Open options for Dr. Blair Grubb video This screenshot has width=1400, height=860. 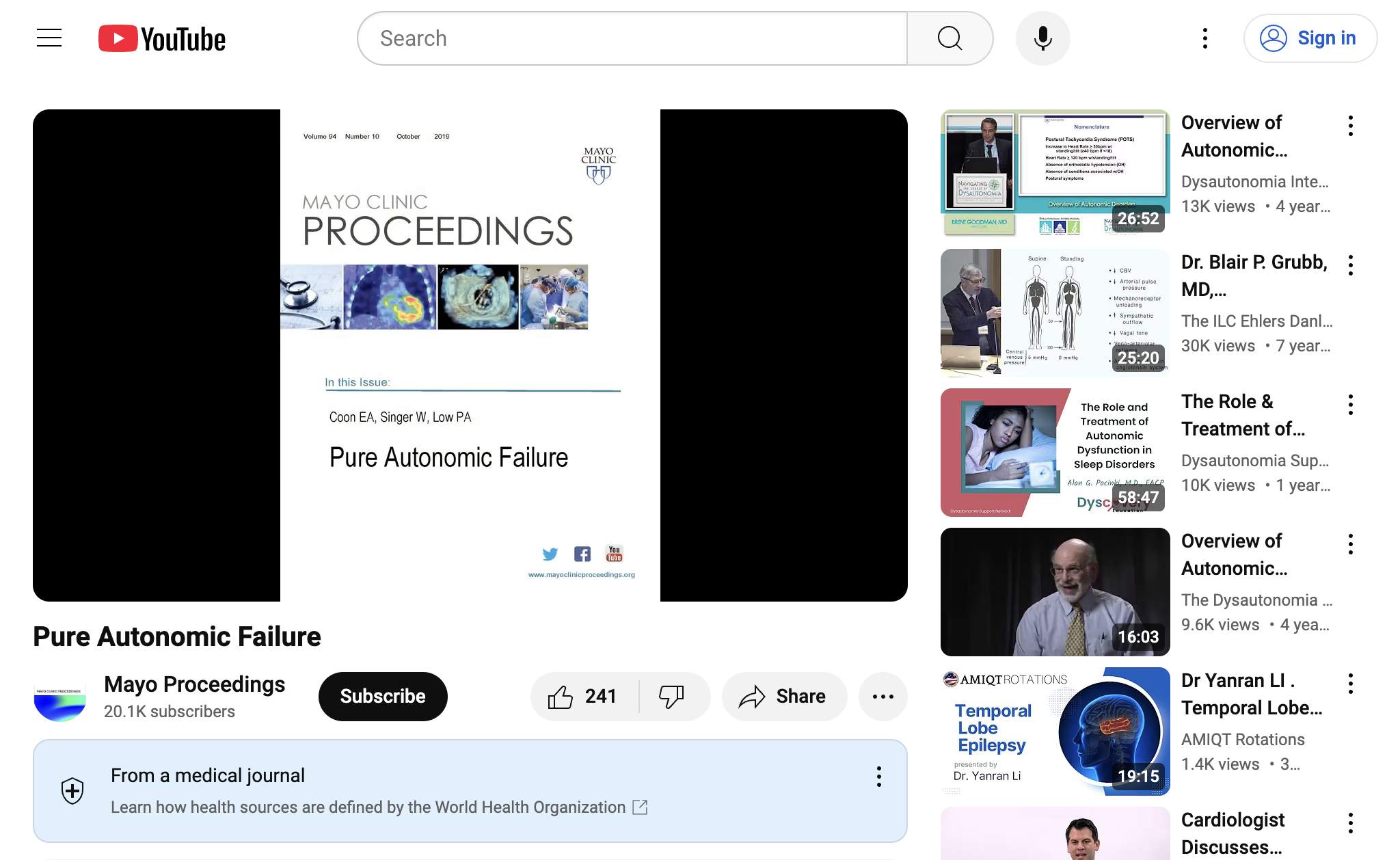[x=1351, y=265]
